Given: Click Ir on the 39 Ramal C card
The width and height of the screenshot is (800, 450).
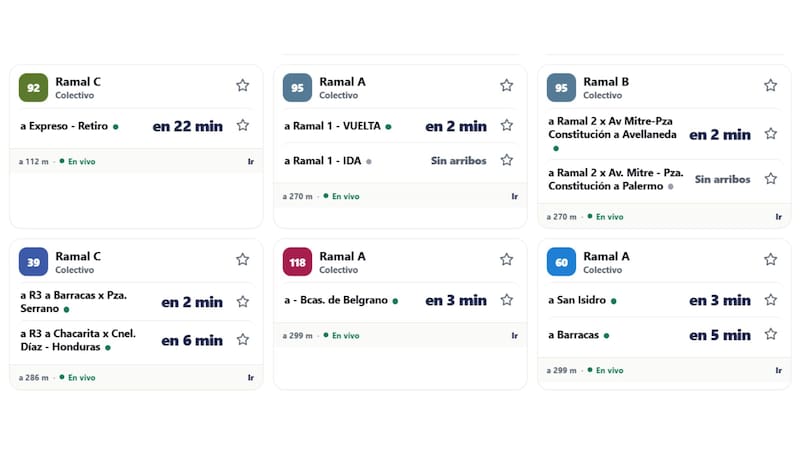Looking at the screenshot, I should point(251,378).
